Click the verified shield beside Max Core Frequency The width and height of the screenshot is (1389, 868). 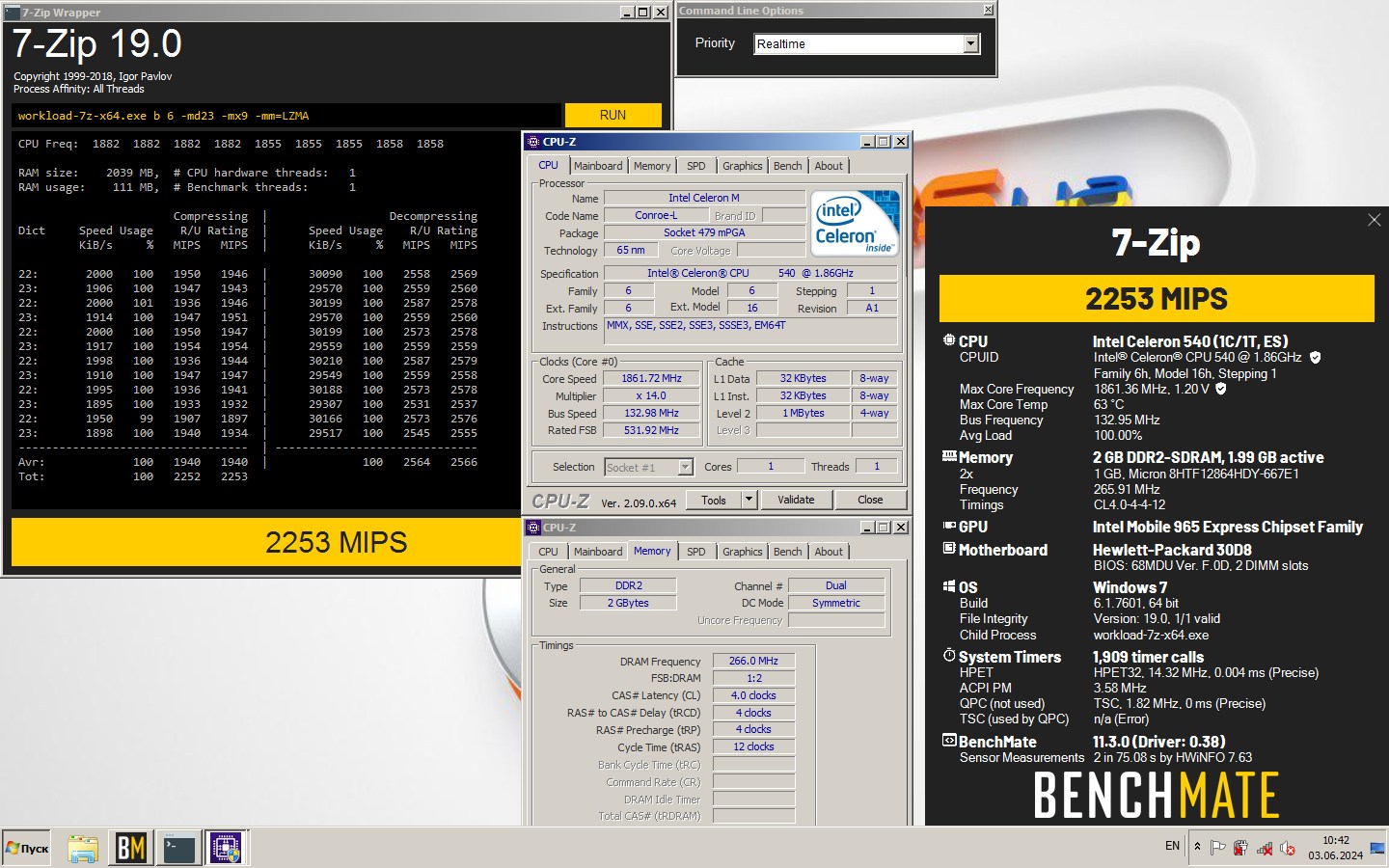click(x=1220, y=389)
